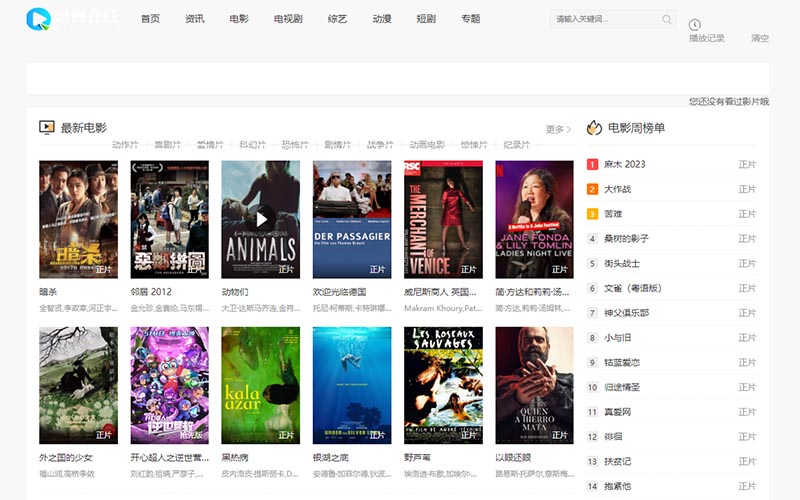Image resolution: width=800 pixels, height=500 pixels.
Task: Select 动画电影 category filter
Action: (x=427, y=145)
